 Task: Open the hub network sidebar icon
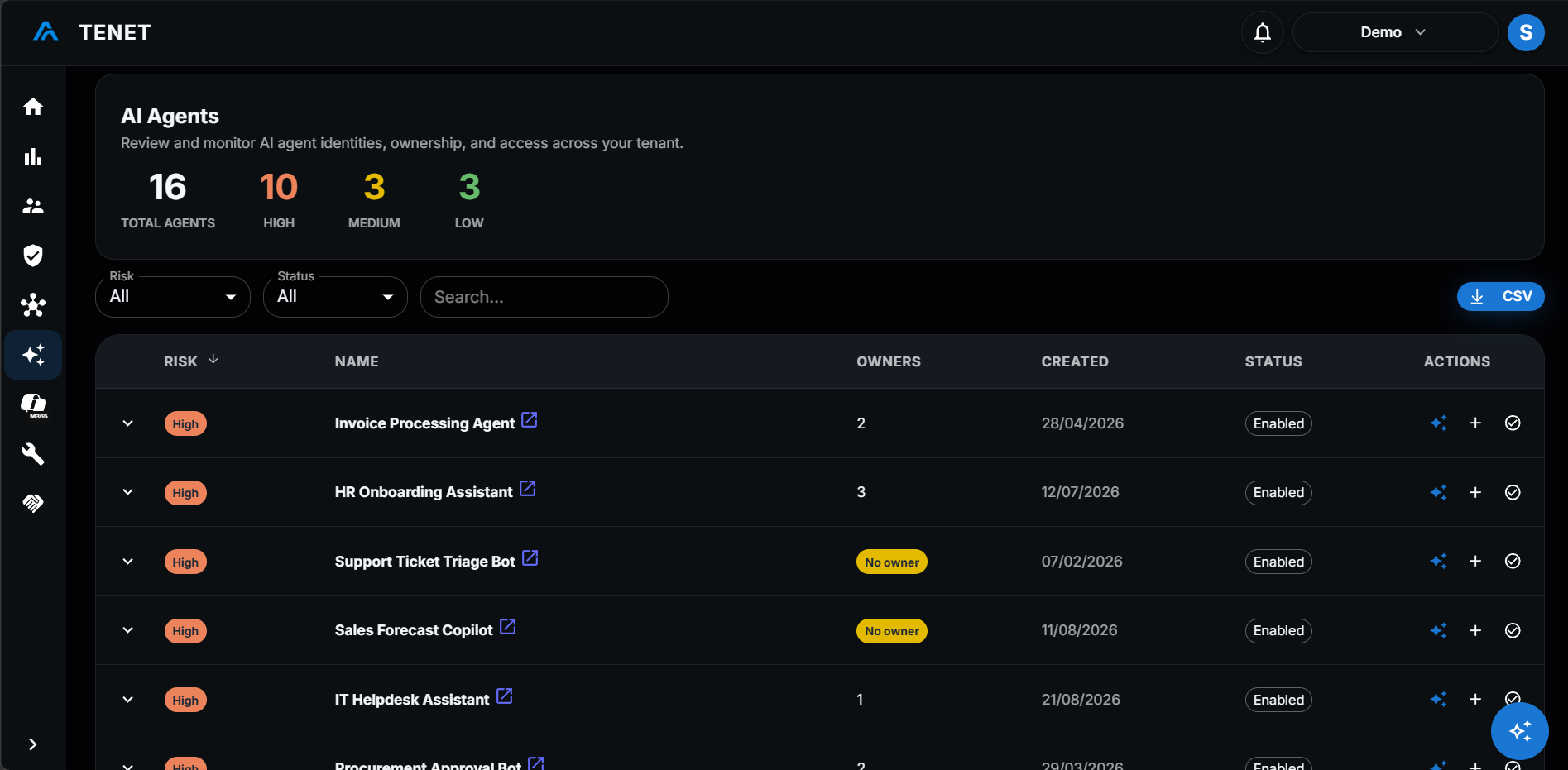[33, 305]
